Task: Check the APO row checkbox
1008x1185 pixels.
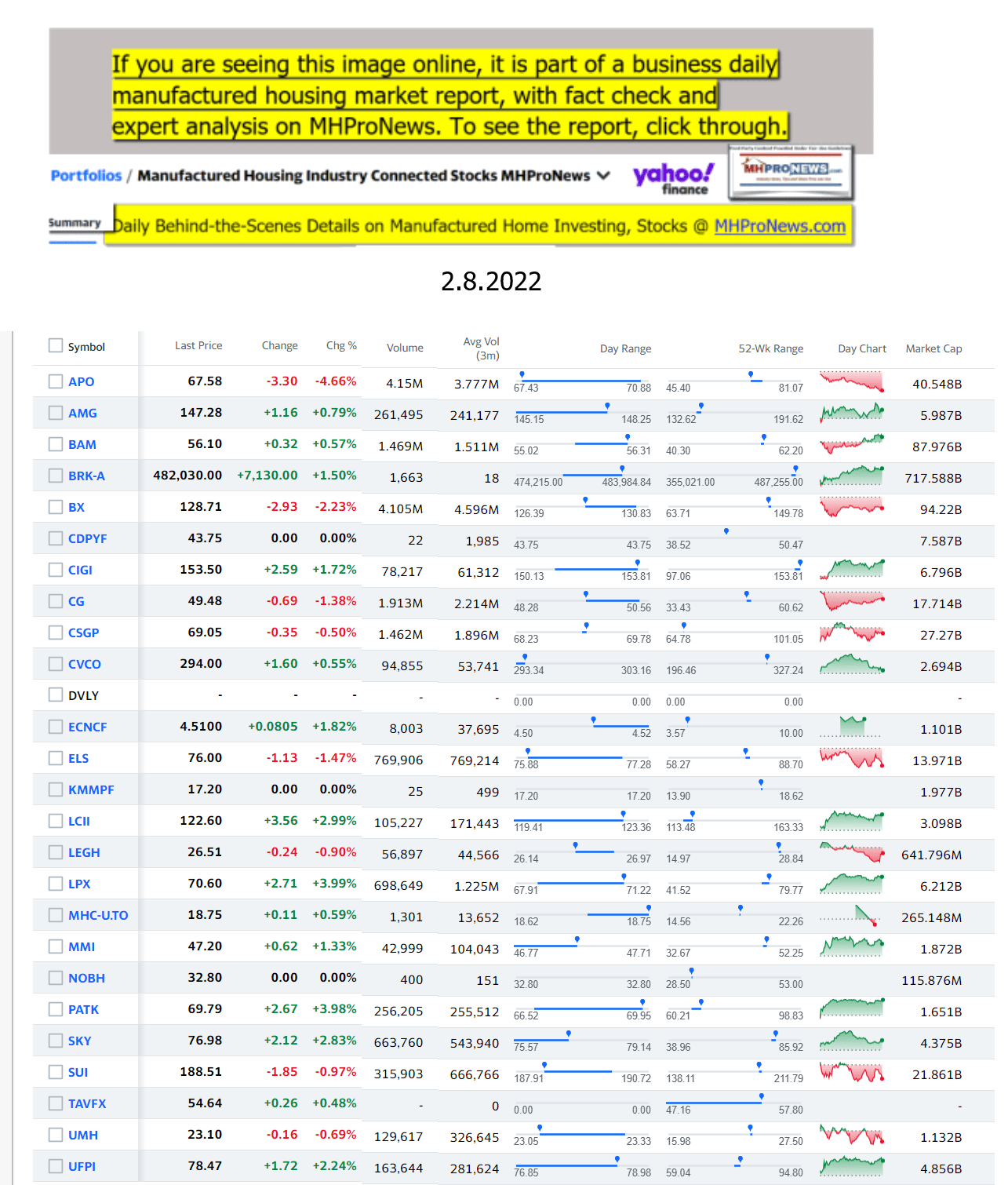Action: 56,381
